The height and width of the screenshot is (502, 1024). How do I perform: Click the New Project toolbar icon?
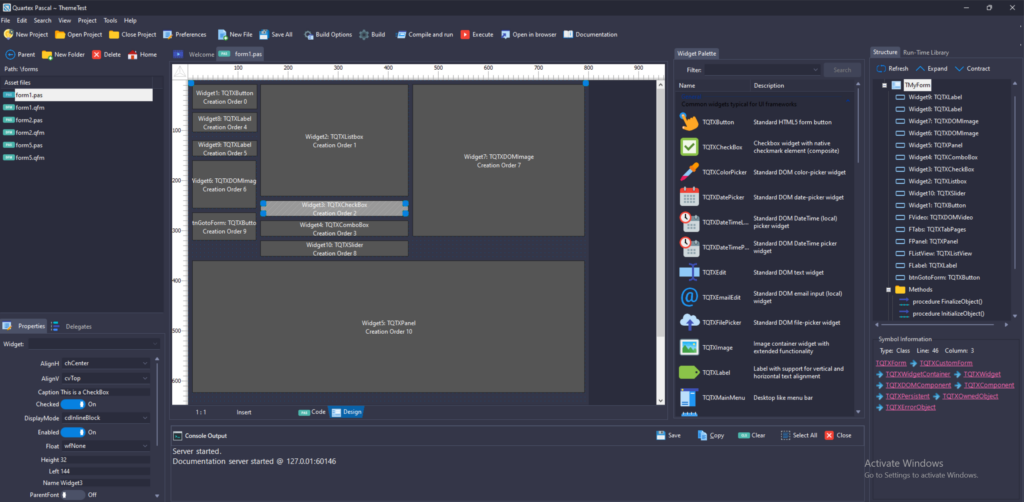8,34
